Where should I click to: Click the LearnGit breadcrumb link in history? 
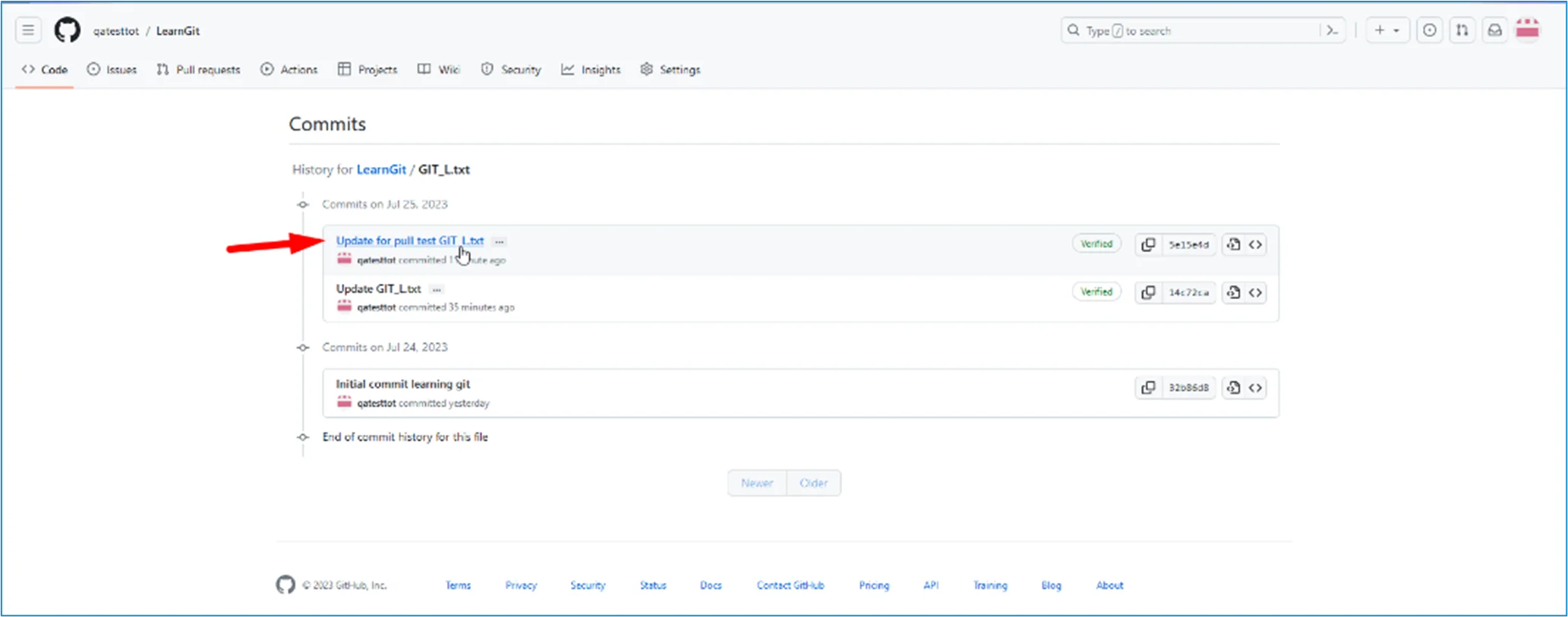point(381,169)
